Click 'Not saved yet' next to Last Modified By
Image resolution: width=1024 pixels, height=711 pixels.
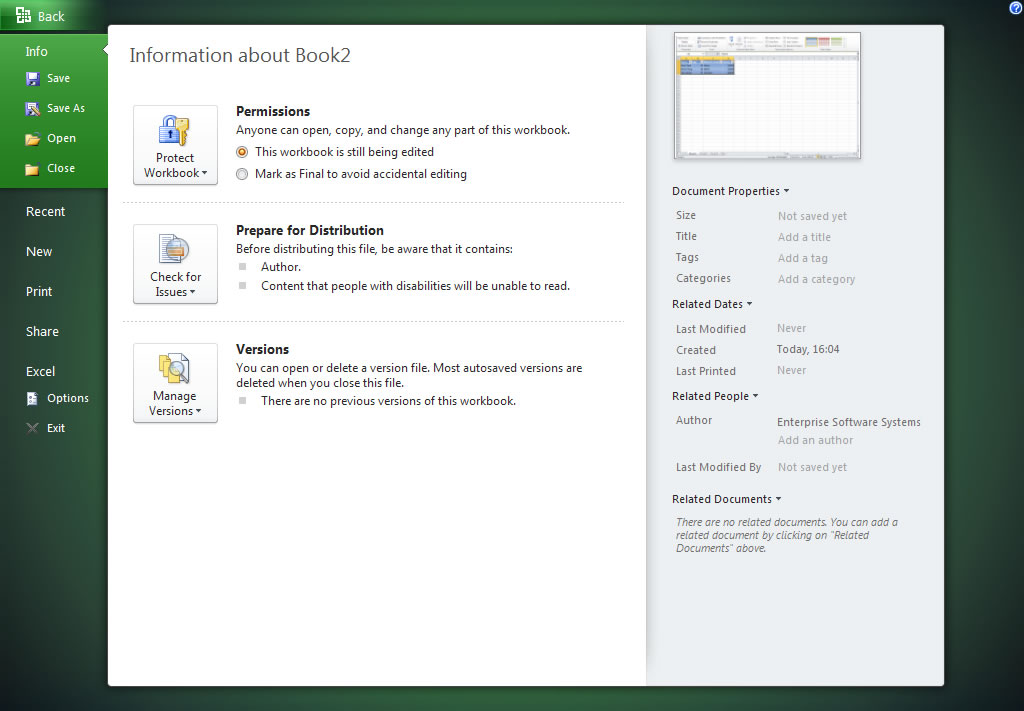(x=812, y=467)
